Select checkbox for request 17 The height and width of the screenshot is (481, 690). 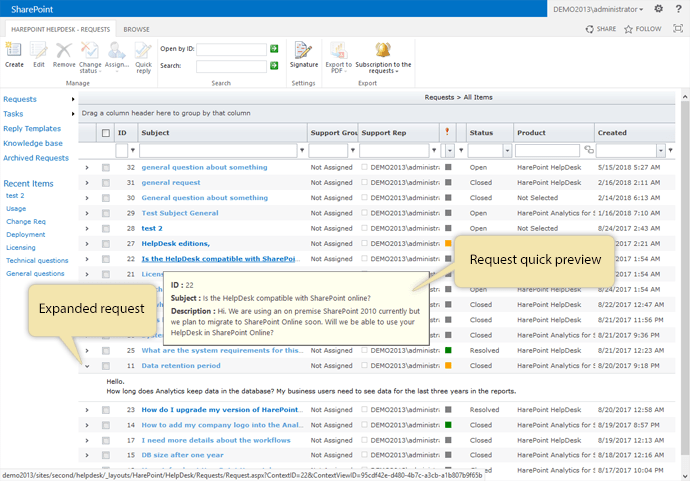106,441
